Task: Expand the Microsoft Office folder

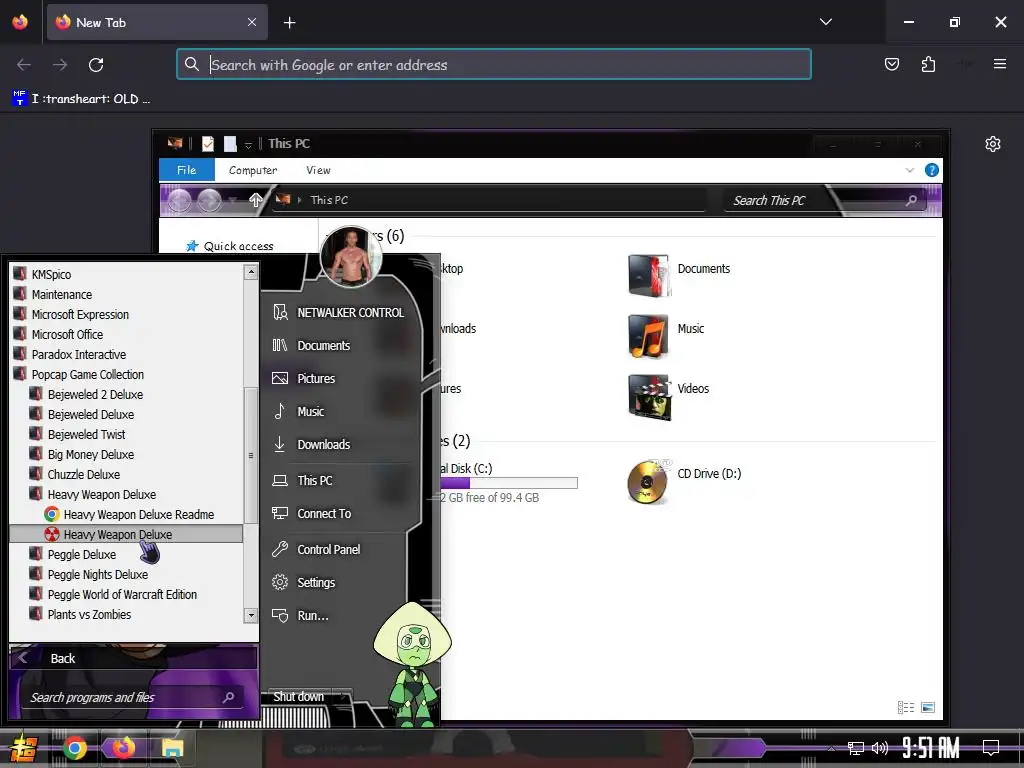Action: tap(58, 334)
